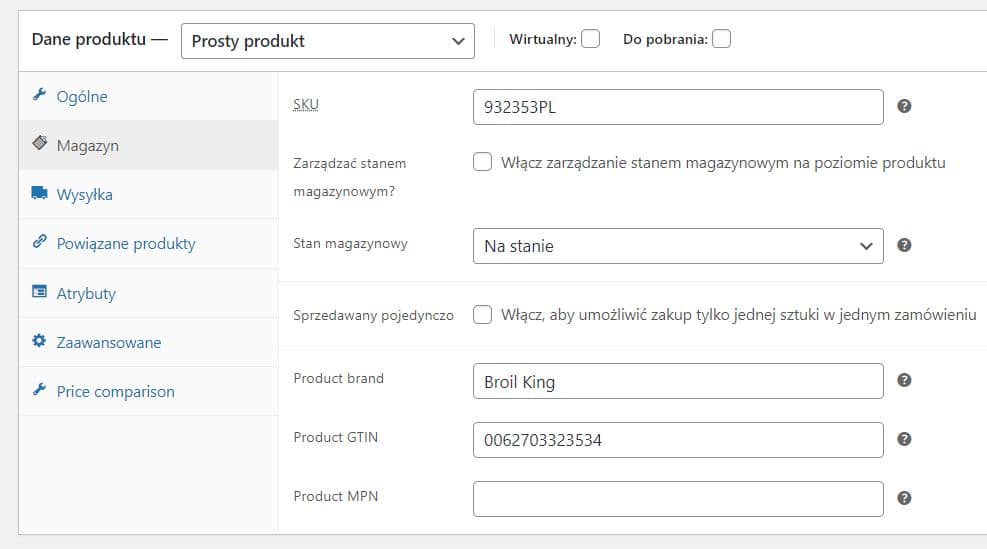Click the truck icon for Wysyłka
Screen dimensions: 987x549
coord(40,193)
